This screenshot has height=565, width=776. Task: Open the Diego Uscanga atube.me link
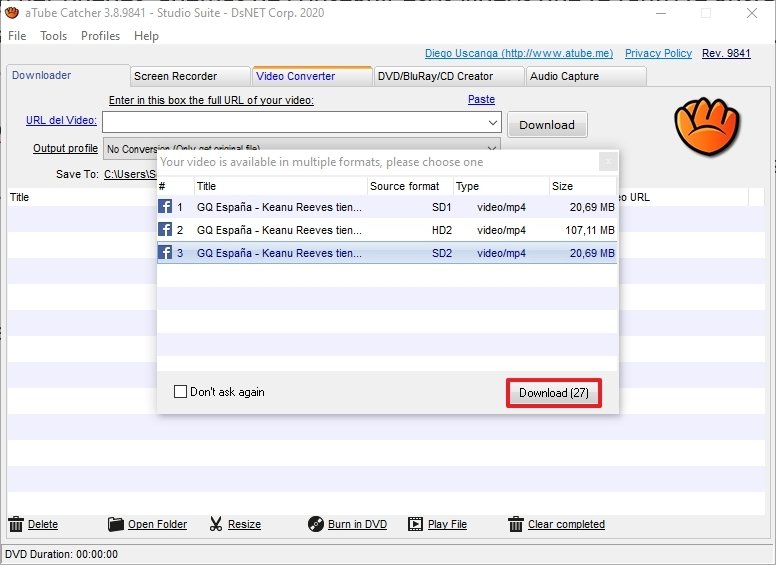pos(519,53)
